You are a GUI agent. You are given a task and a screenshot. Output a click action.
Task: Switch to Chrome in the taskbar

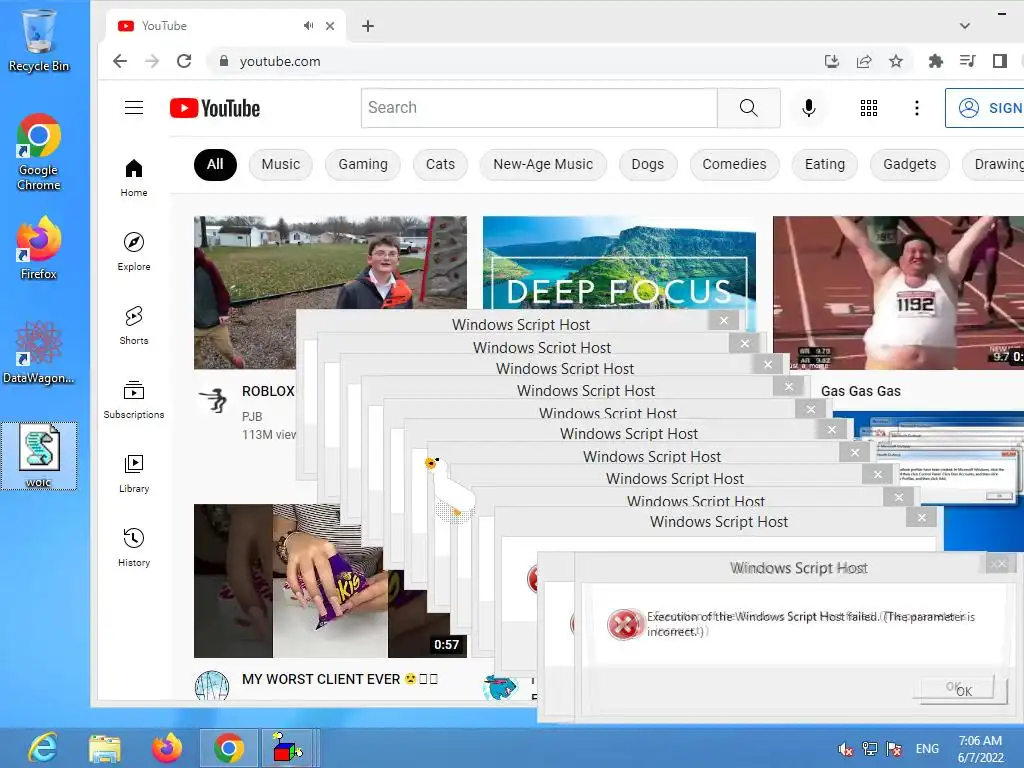point(229,748)
